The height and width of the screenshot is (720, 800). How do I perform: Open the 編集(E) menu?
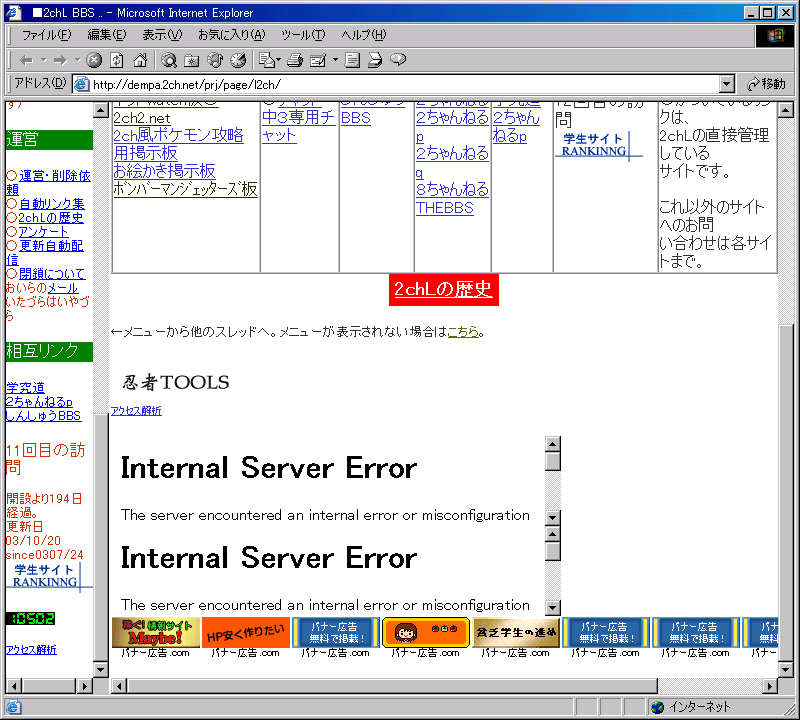pyautogui.click(x=107, y=35)
